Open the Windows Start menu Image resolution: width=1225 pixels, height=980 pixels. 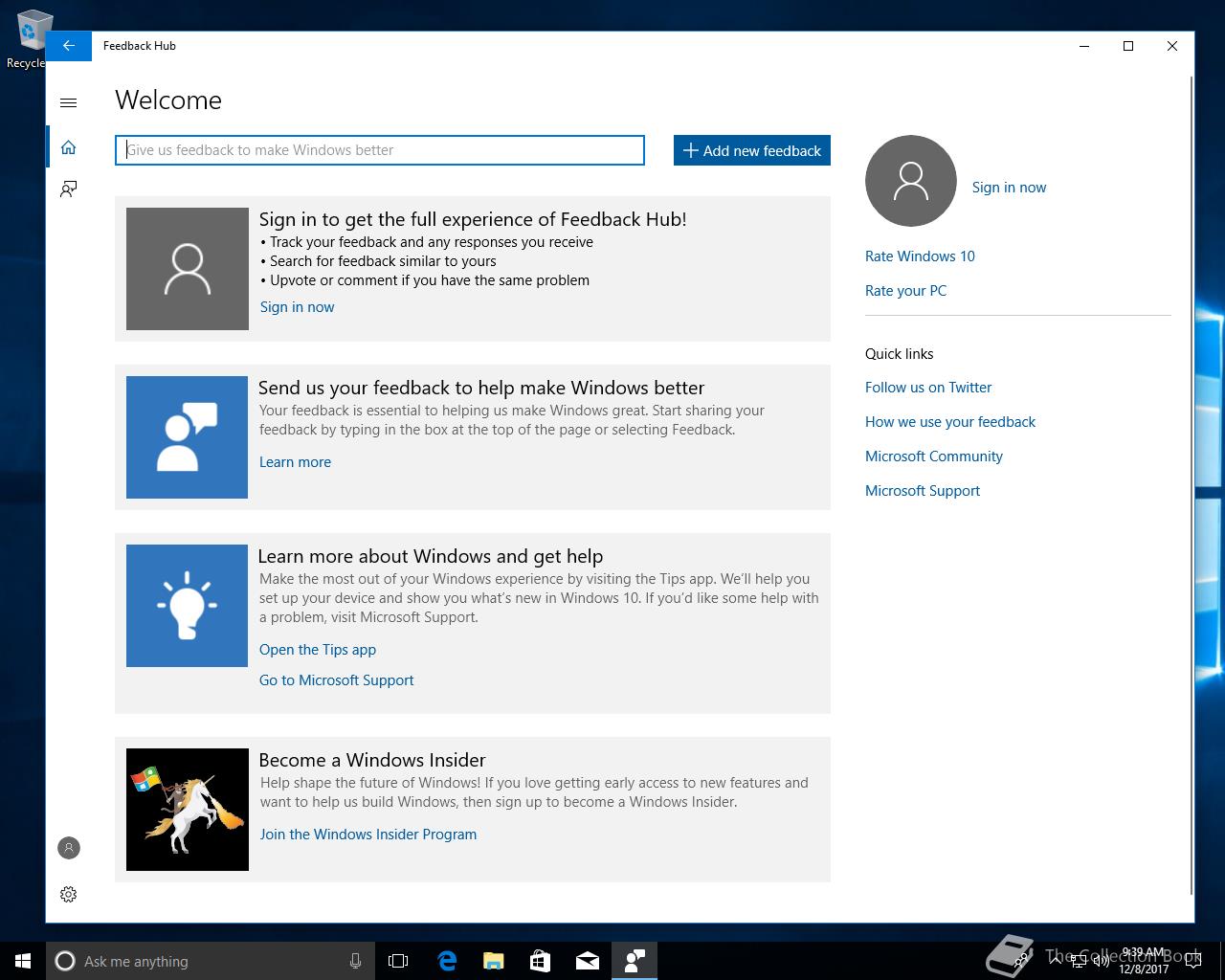point(23,961)
